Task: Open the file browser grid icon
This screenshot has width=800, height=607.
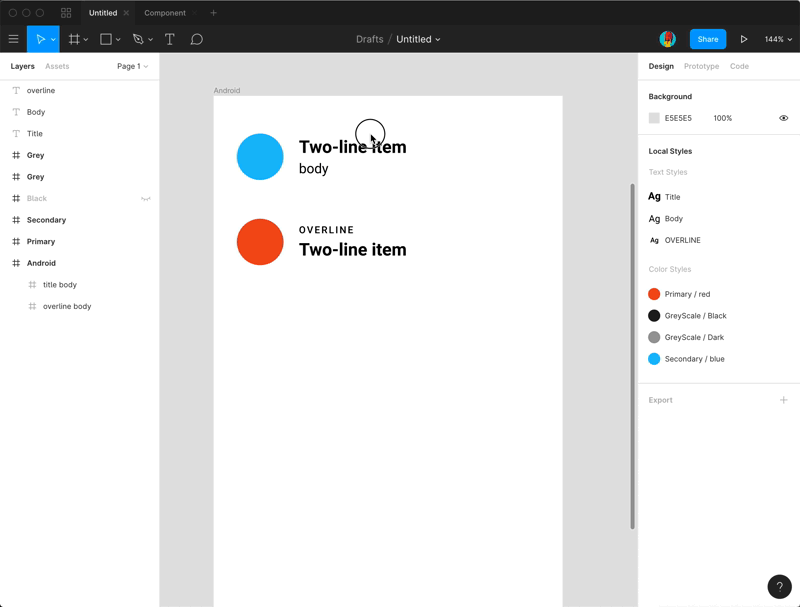Action: (66, 13)
